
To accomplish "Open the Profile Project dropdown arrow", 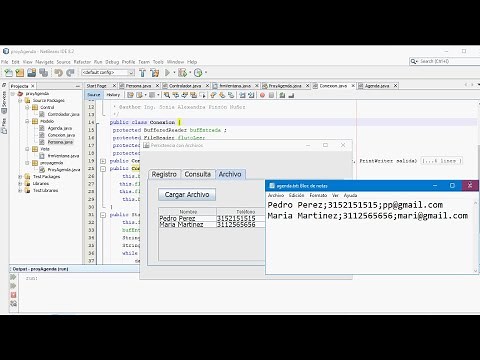I will [x=206, y=72].
